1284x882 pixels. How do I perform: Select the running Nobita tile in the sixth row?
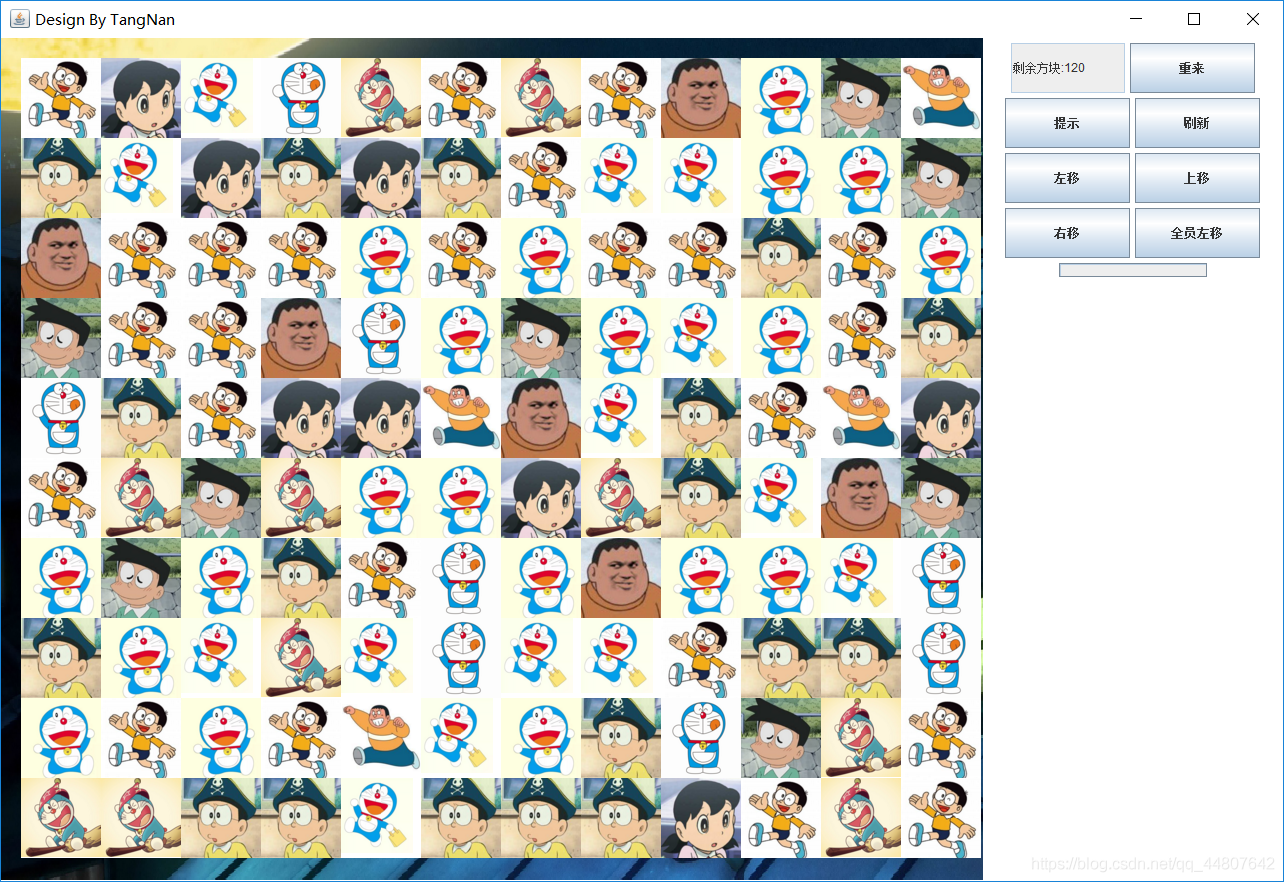61,498
